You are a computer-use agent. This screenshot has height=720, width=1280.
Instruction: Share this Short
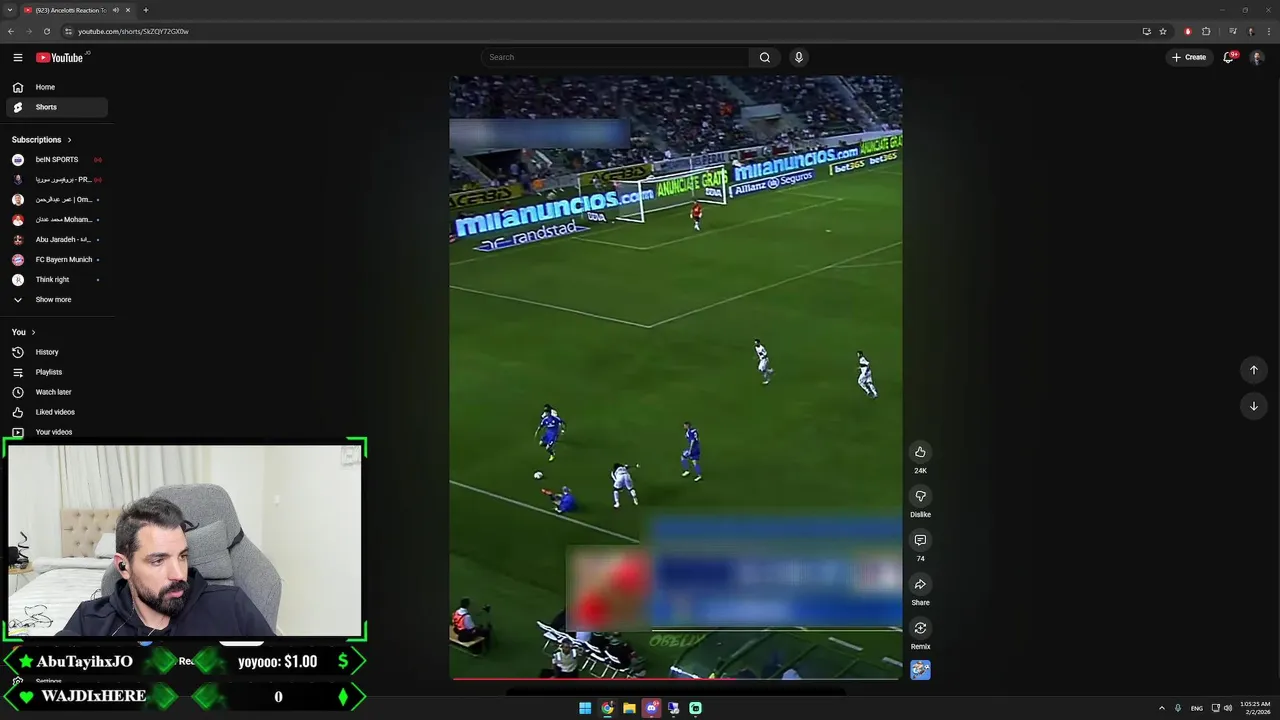point(920,584)
